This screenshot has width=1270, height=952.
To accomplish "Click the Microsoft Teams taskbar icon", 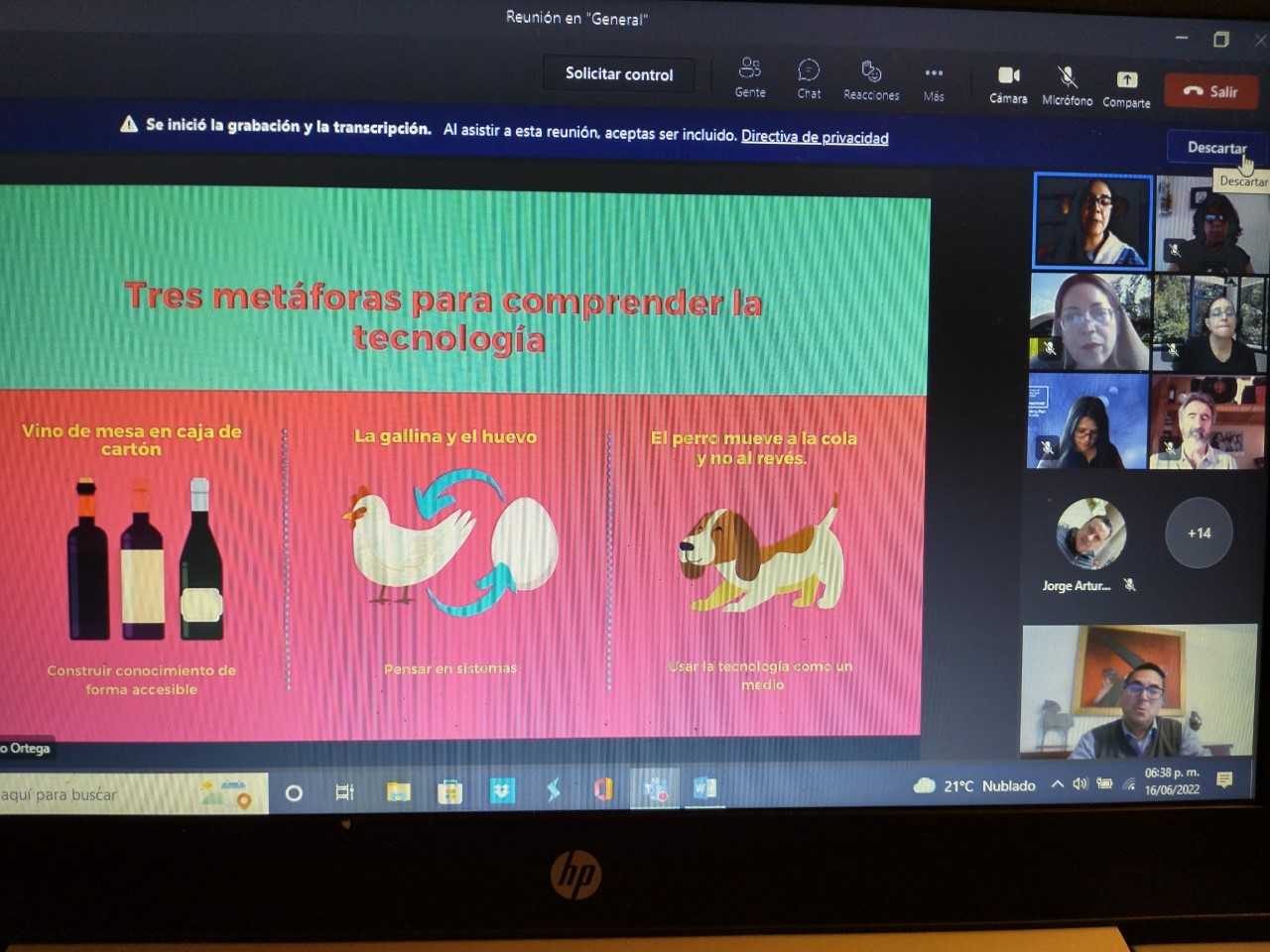I will pyautogui.click(x=655, y=789).
